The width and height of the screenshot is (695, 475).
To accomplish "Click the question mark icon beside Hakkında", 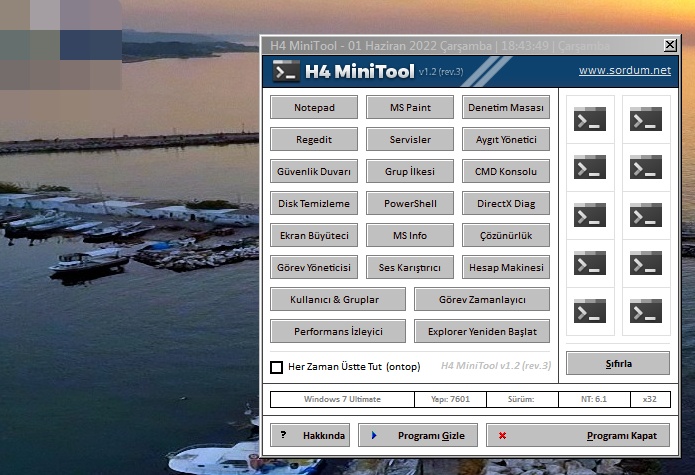I will [284, 435].
